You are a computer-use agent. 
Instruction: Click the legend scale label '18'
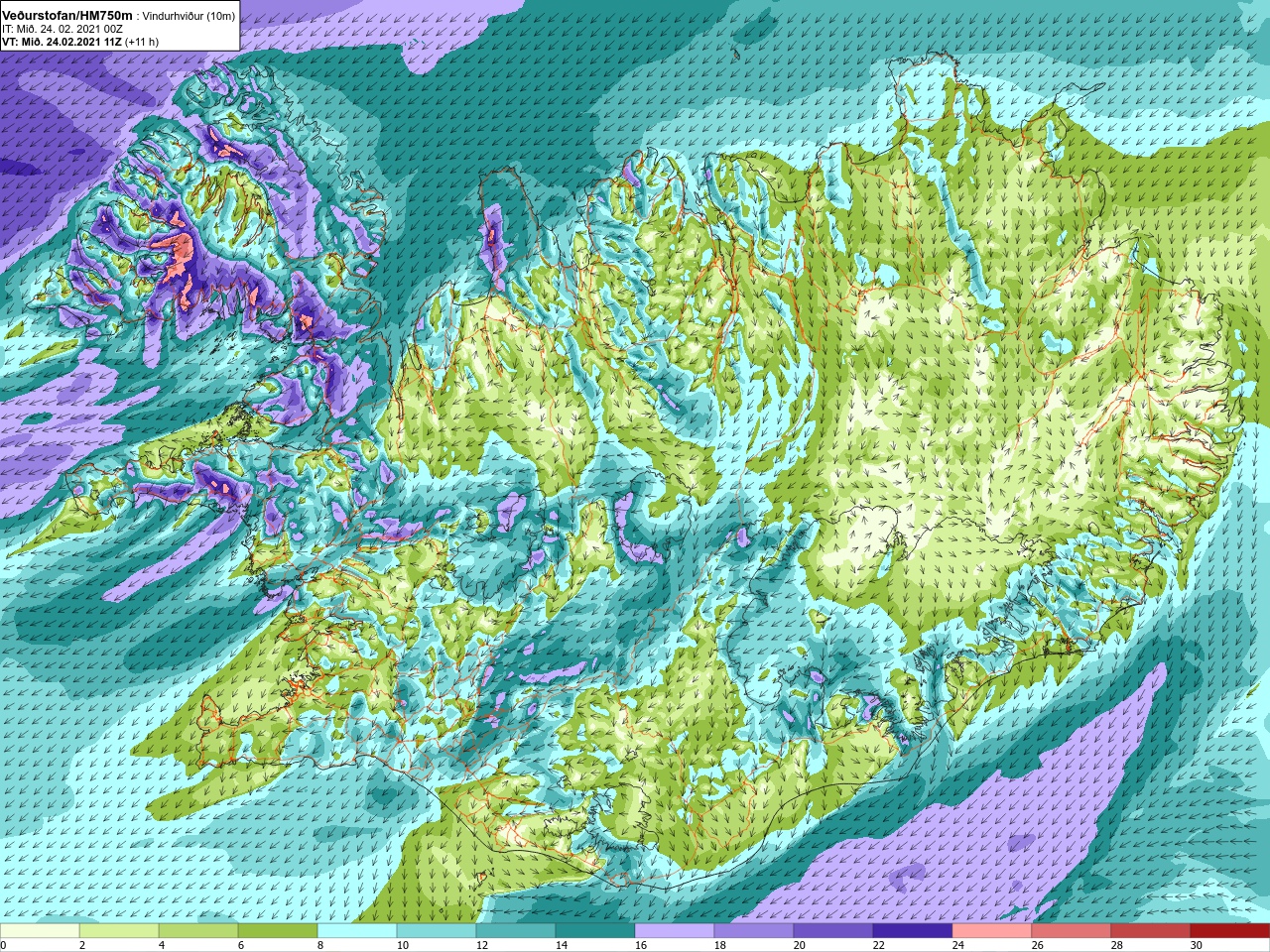(719, 946)
